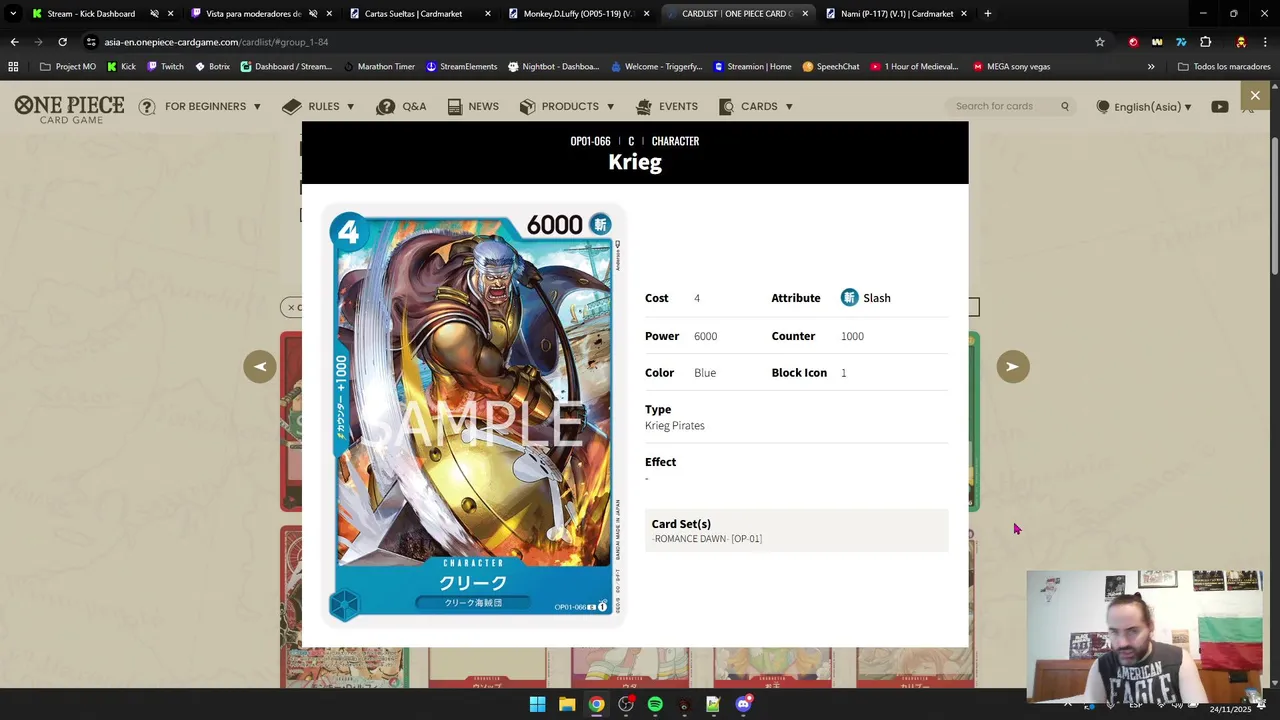
Task: Open the MEGA sony vegas bookmark
Action: (1011, 67)
